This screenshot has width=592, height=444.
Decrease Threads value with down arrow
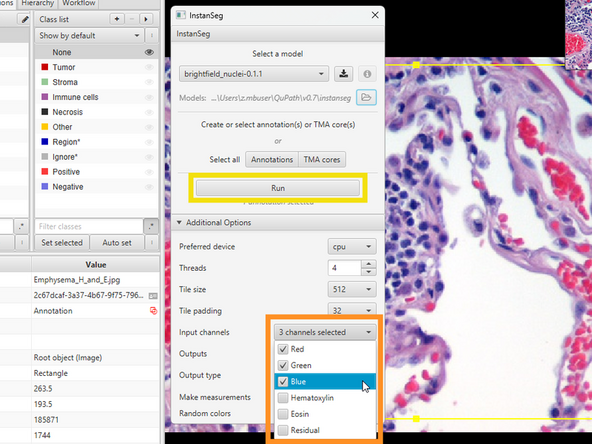click(368, 272)
